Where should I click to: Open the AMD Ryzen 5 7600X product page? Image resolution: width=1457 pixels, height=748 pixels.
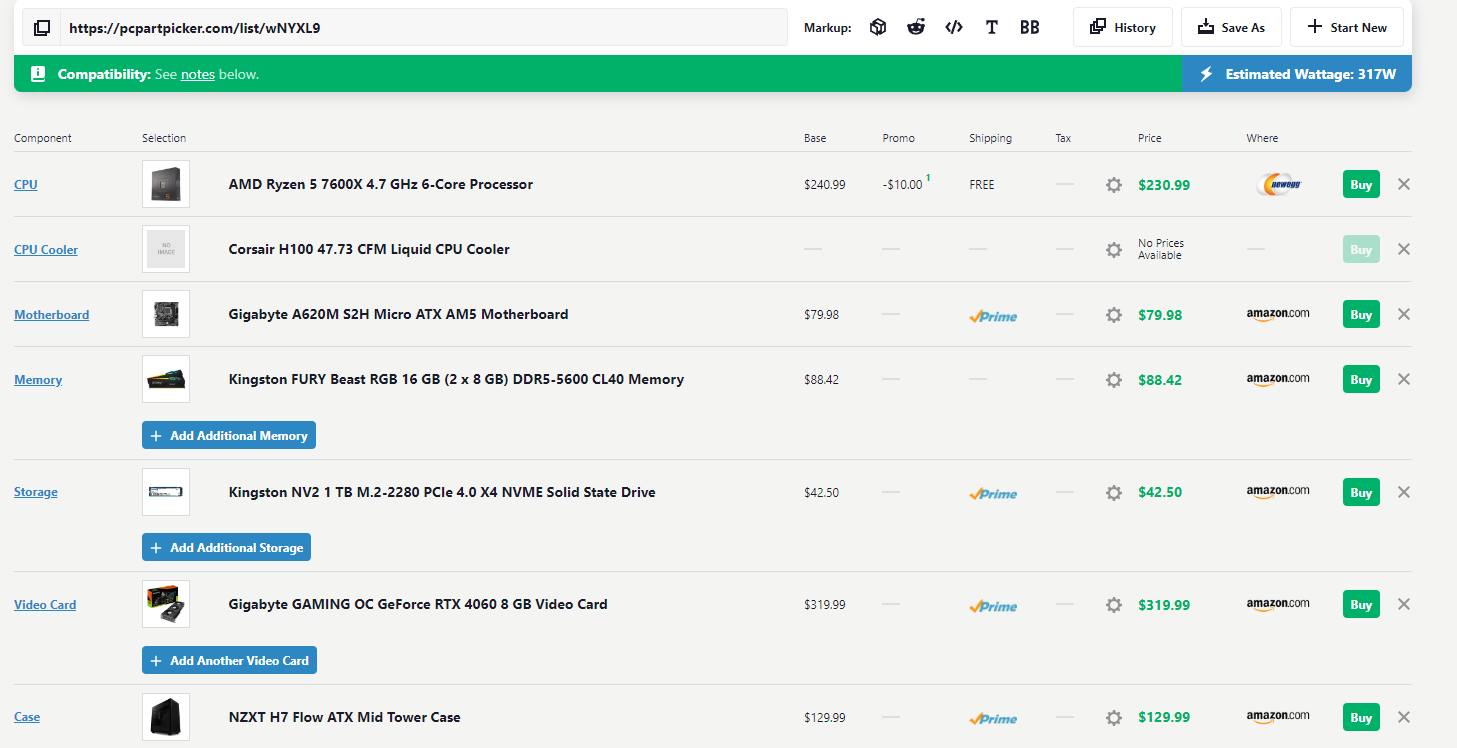point(381,184)
